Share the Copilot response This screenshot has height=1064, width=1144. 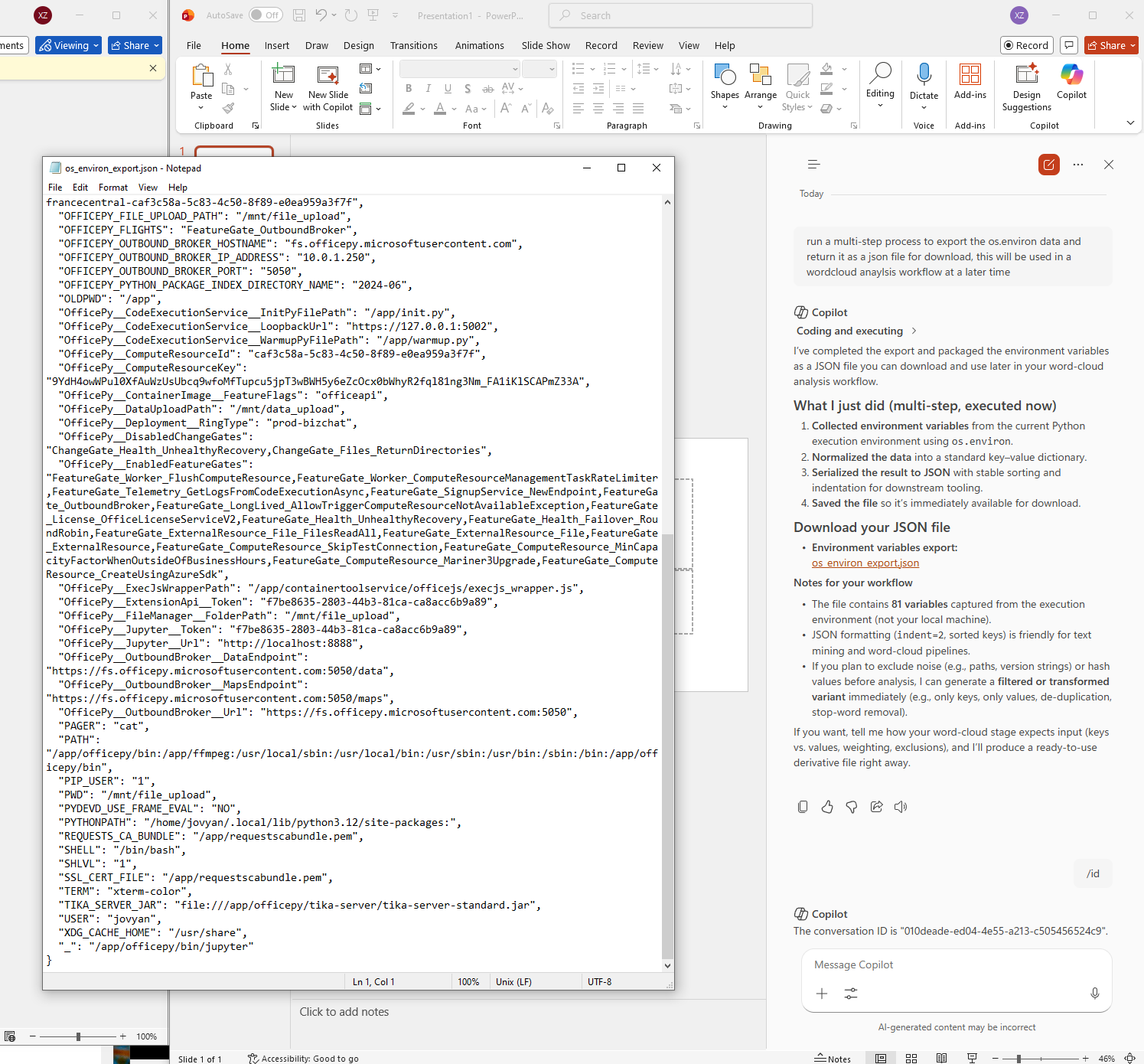876,807
